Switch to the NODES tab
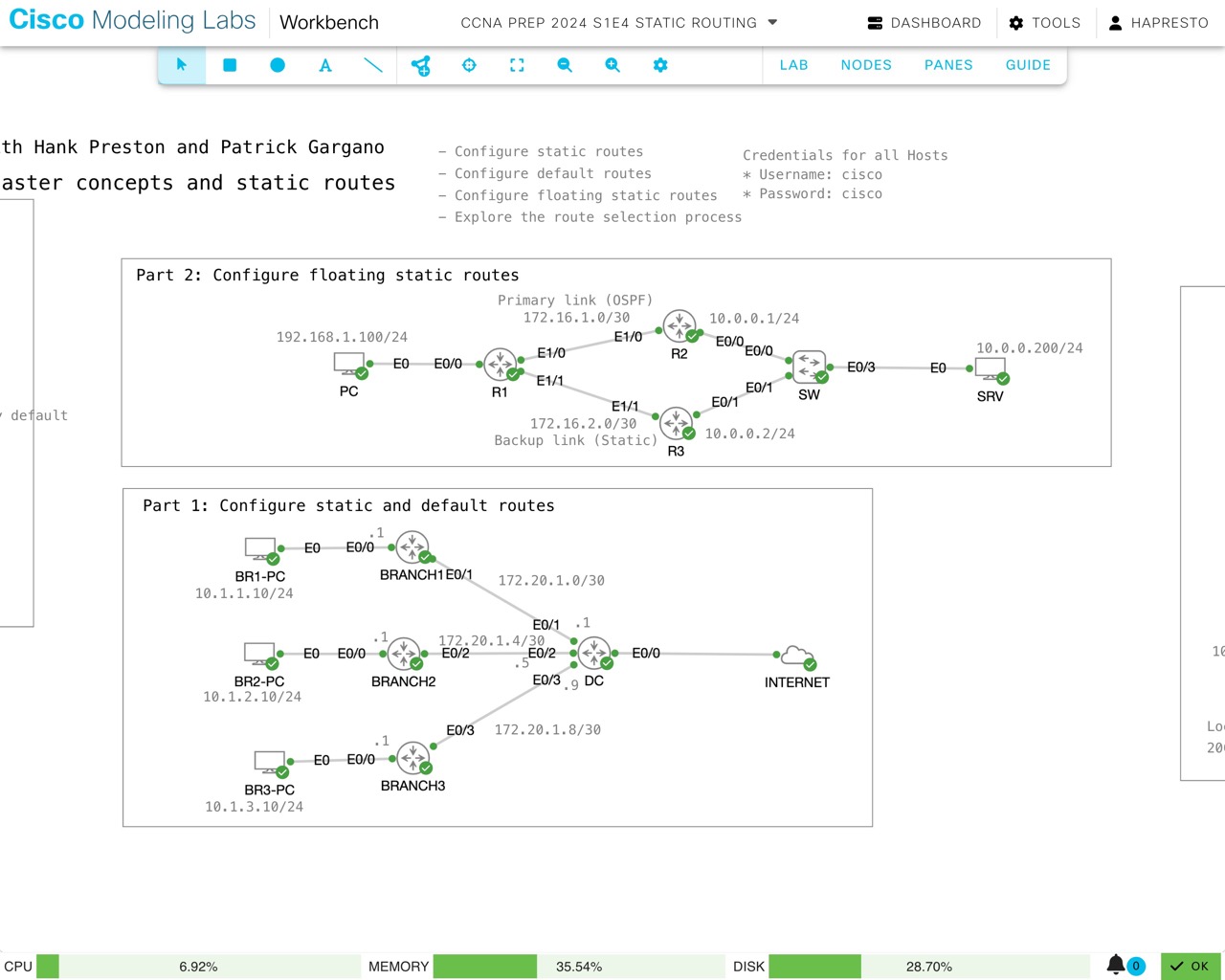This screenshot has width=1225, height=980. click(866, 65)
